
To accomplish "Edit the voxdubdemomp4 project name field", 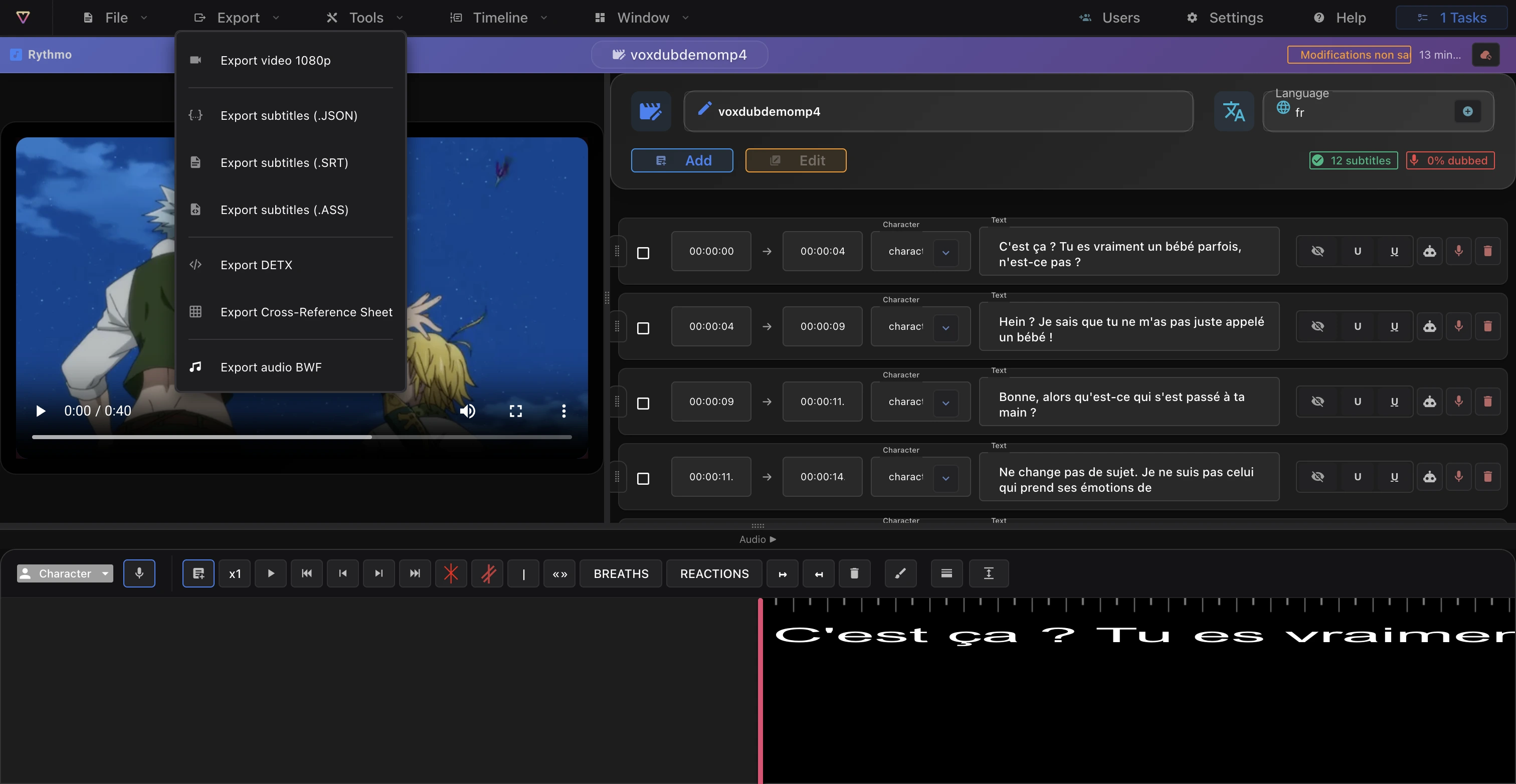I will click(x=938, y=111).
